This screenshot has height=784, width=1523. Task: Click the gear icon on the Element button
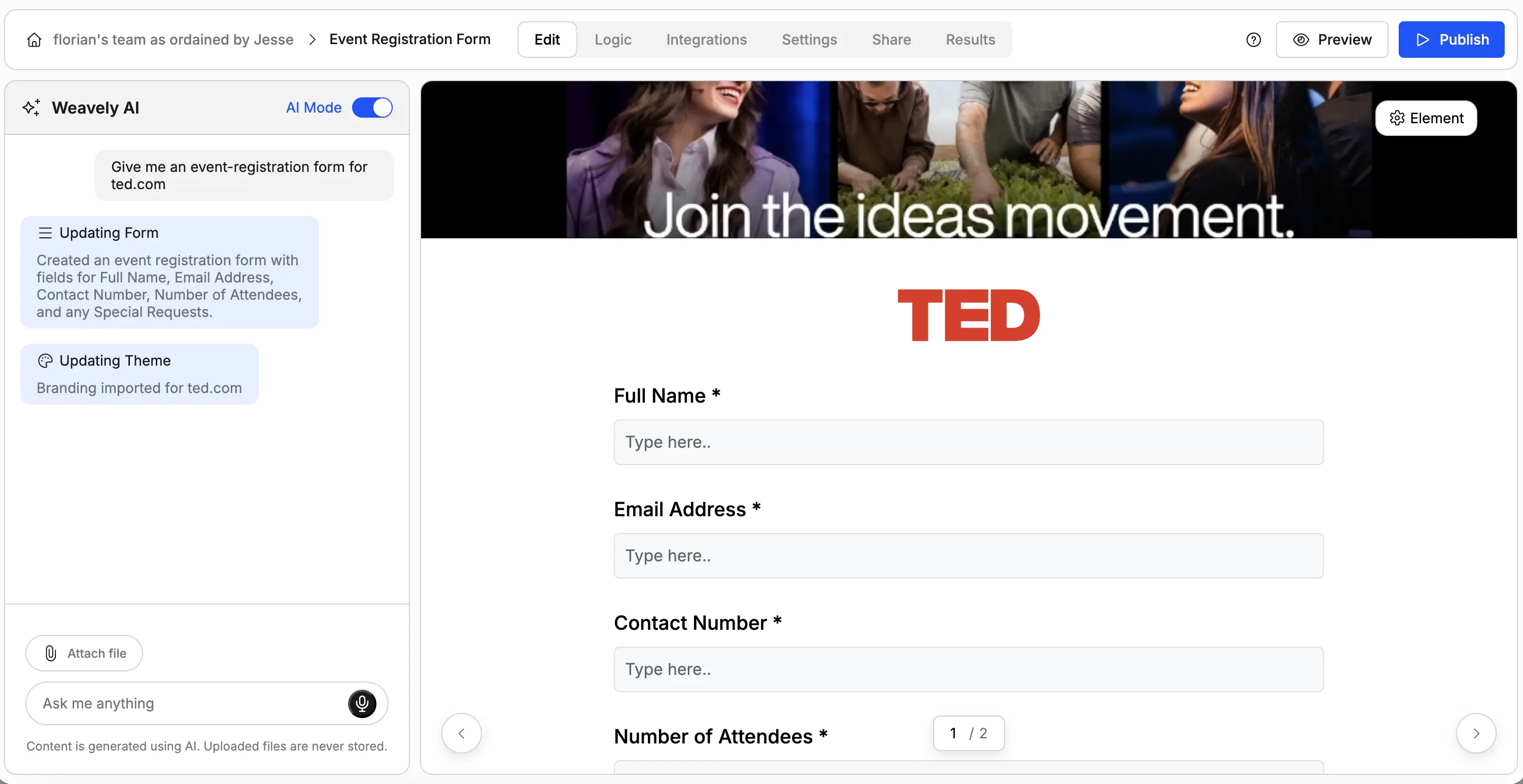coord(1397,118)
